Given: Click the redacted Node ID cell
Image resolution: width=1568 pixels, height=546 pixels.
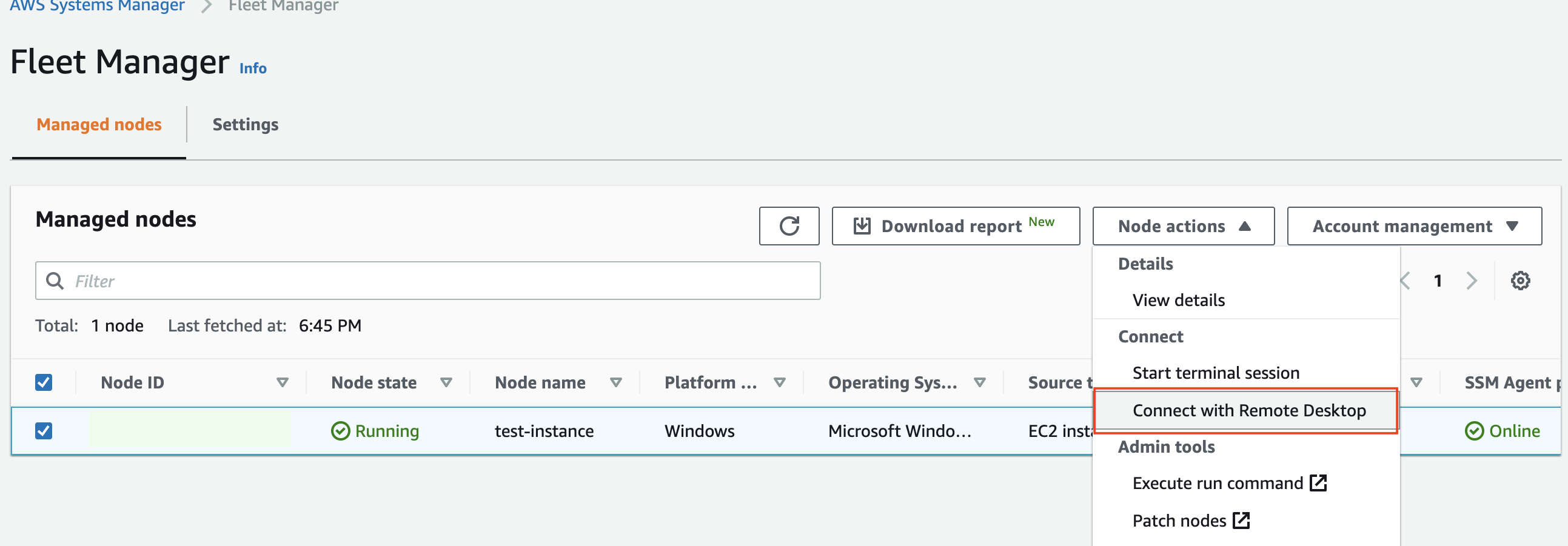Looking at the screenshot, I should [x=190, y=430].
